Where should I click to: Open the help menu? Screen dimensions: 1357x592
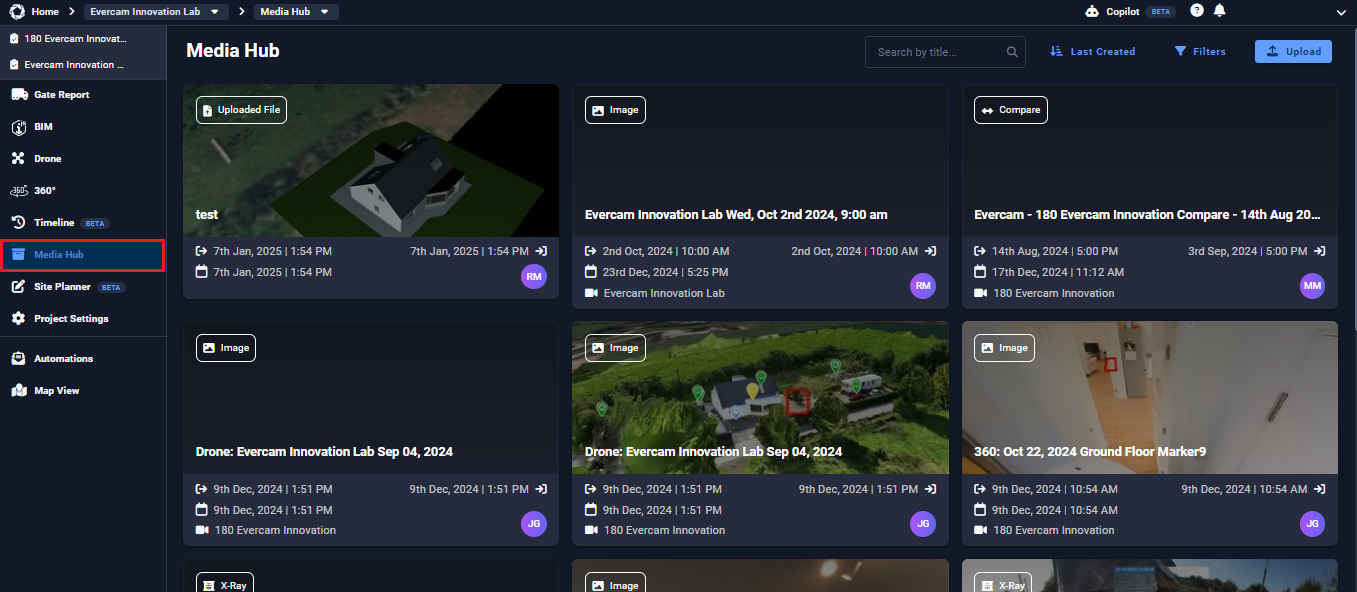1196,10
